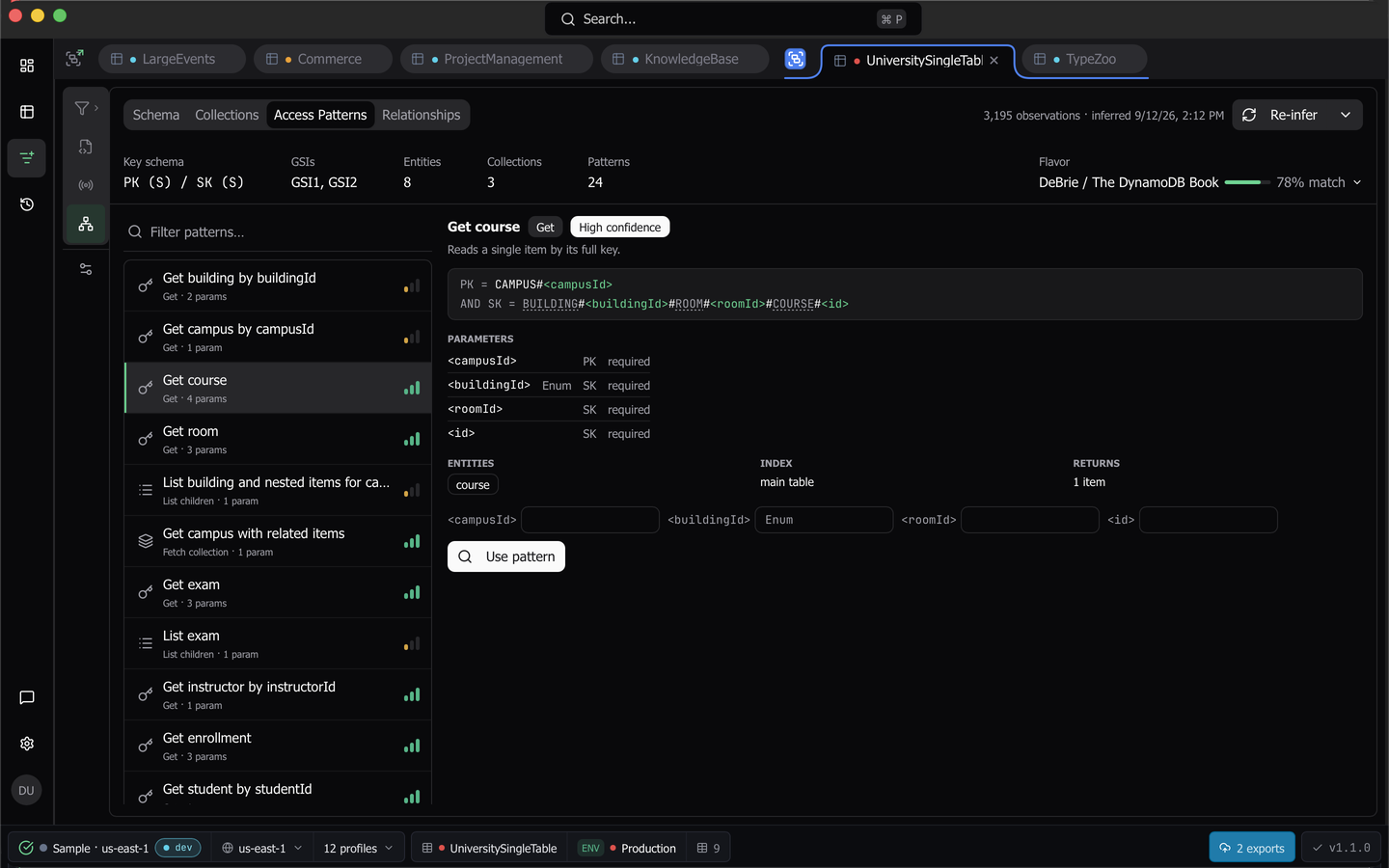Open the chat feedback icon
This screenshot has height=868, width=1389.
[27, 697]
